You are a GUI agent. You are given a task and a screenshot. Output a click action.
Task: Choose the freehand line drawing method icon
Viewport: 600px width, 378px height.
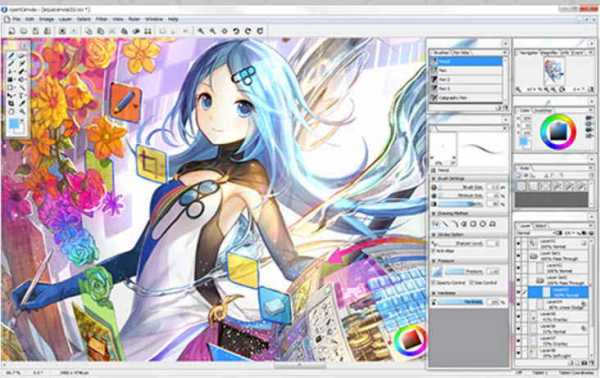[x=436, y=224]
